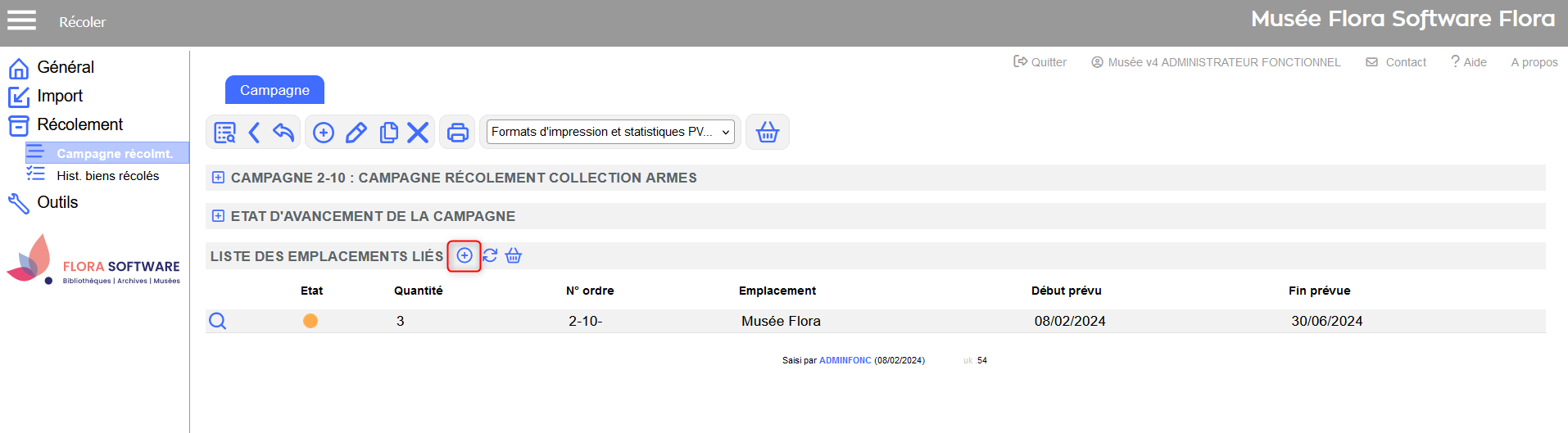Image resolution: width=1568 pixels, height=433 pixels.
Task: Refresh the linked locations list
Action: coord(490,255)
